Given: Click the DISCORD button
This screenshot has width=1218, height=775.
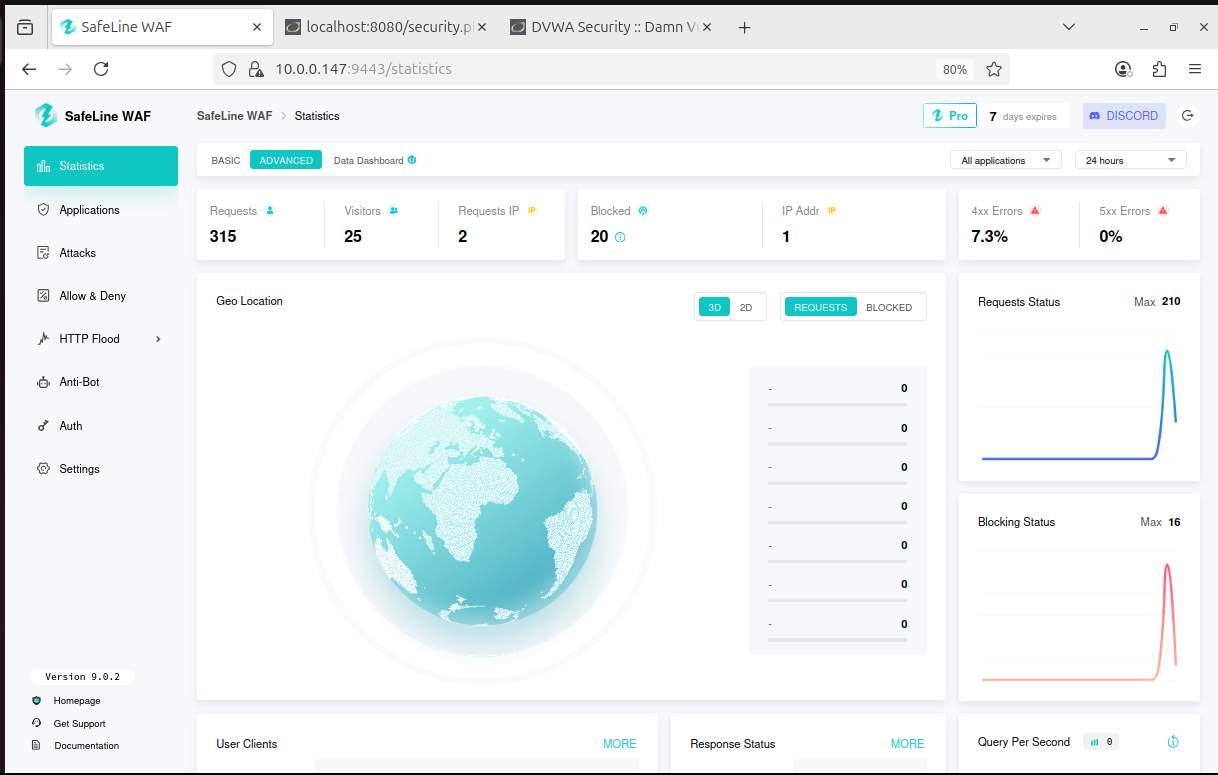Looking at the screenshot, I should click(1124, 116).
